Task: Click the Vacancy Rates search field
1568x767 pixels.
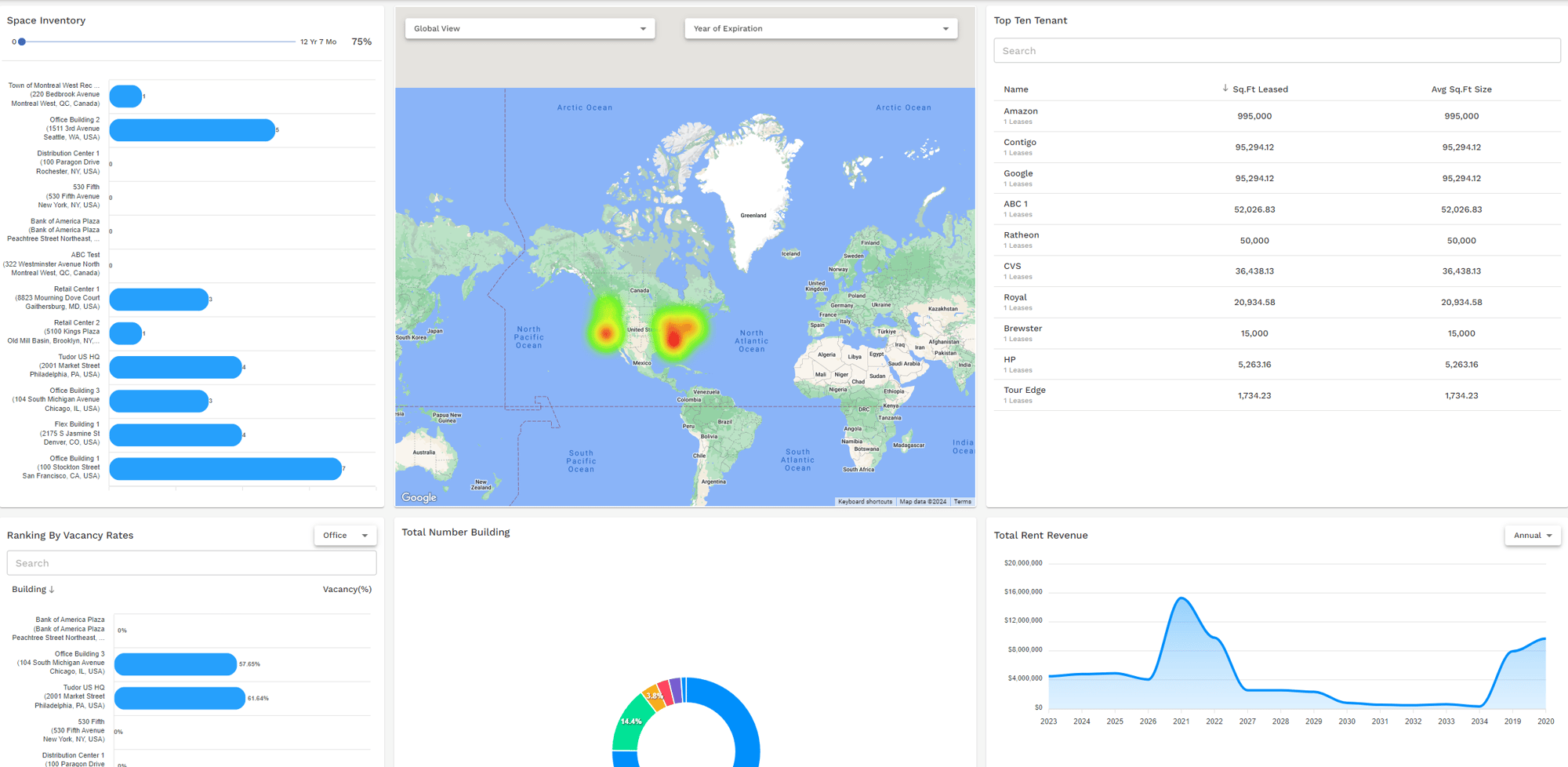Action: click(x=192, y=563)
